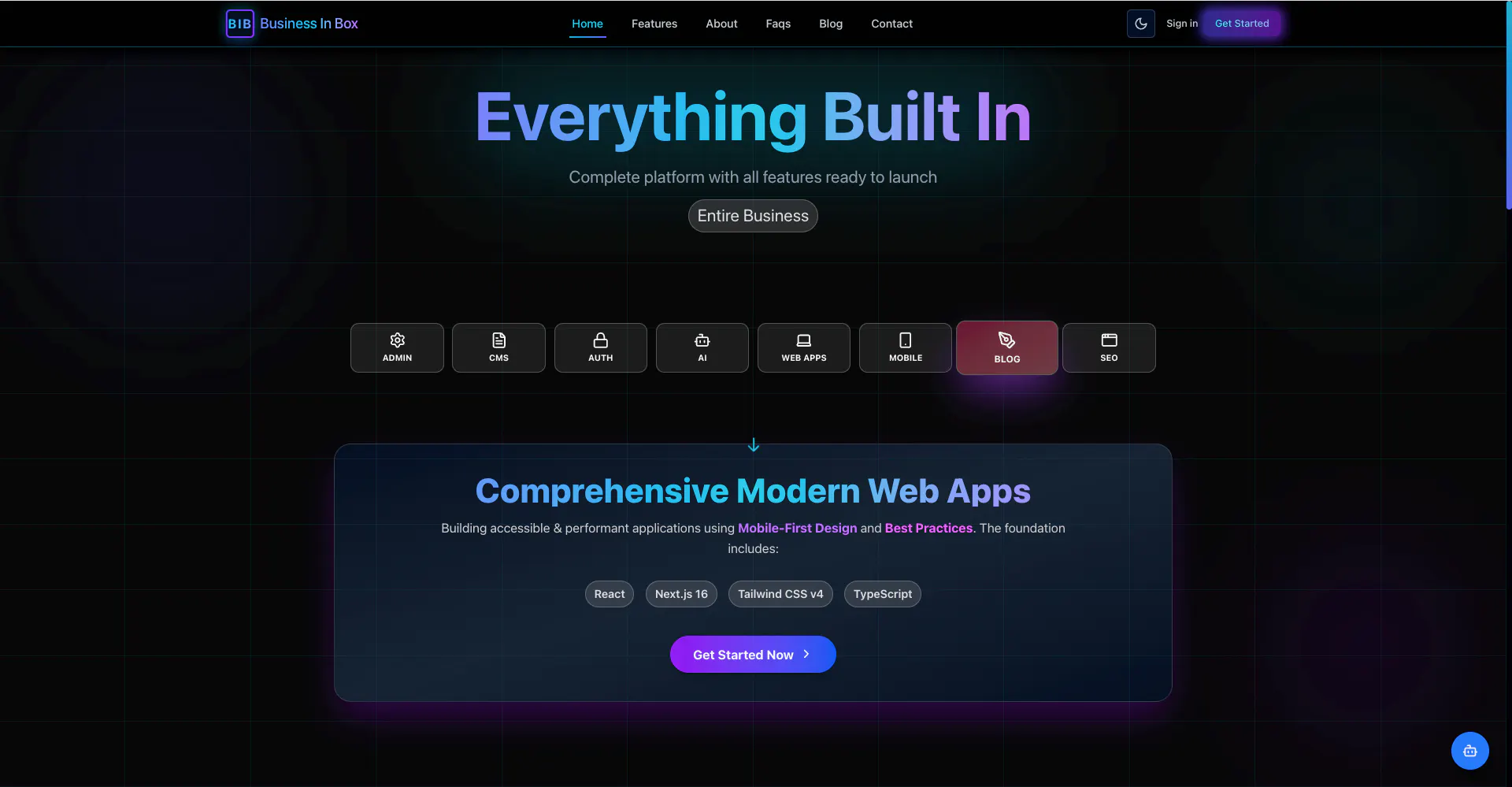Click the chevron inside Get Started Now
1512x787 pixels.
point(806,654)
